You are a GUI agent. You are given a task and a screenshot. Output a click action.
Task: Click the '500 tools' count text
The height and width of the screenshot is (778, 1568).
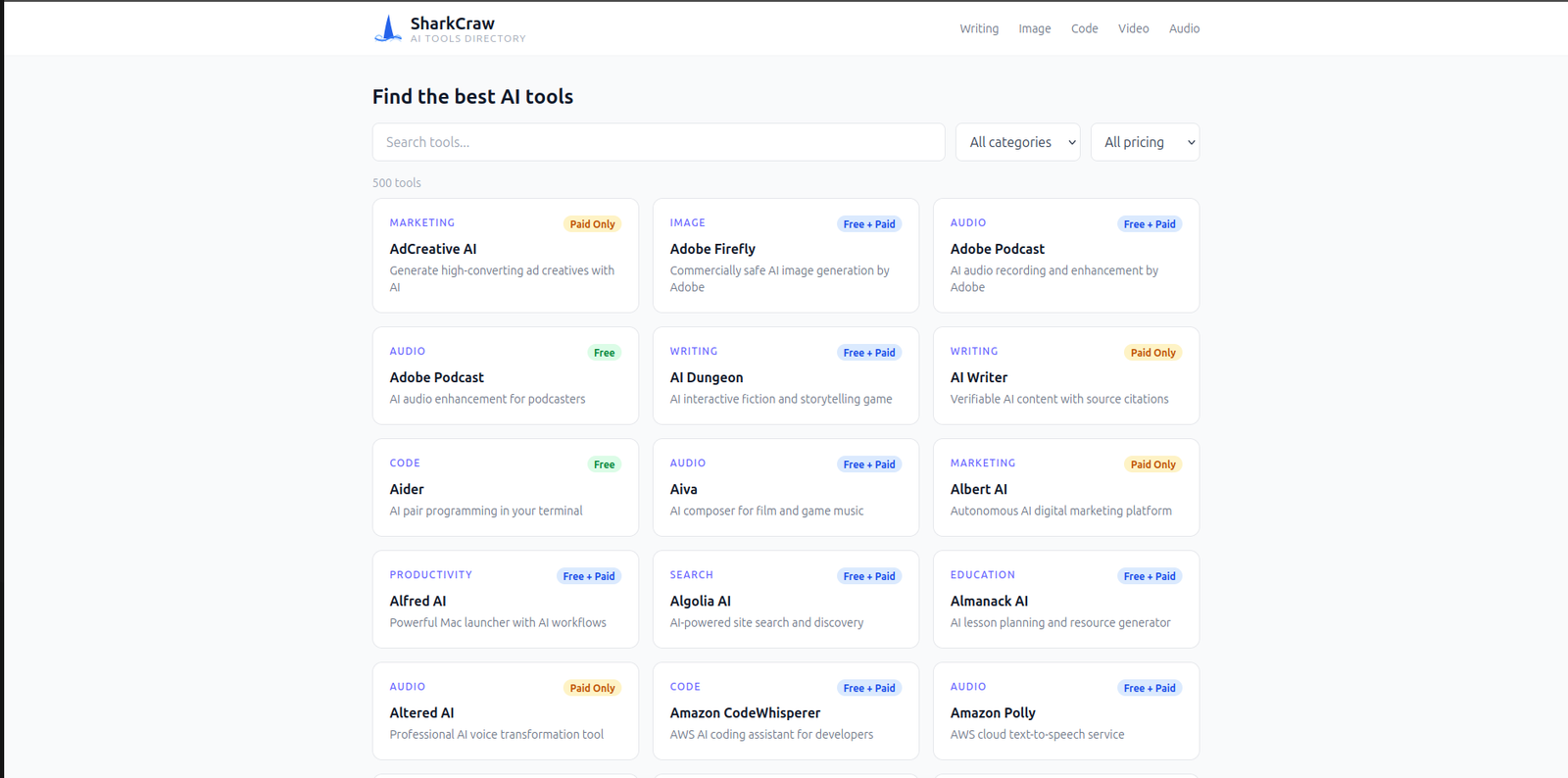pos(397,182)
